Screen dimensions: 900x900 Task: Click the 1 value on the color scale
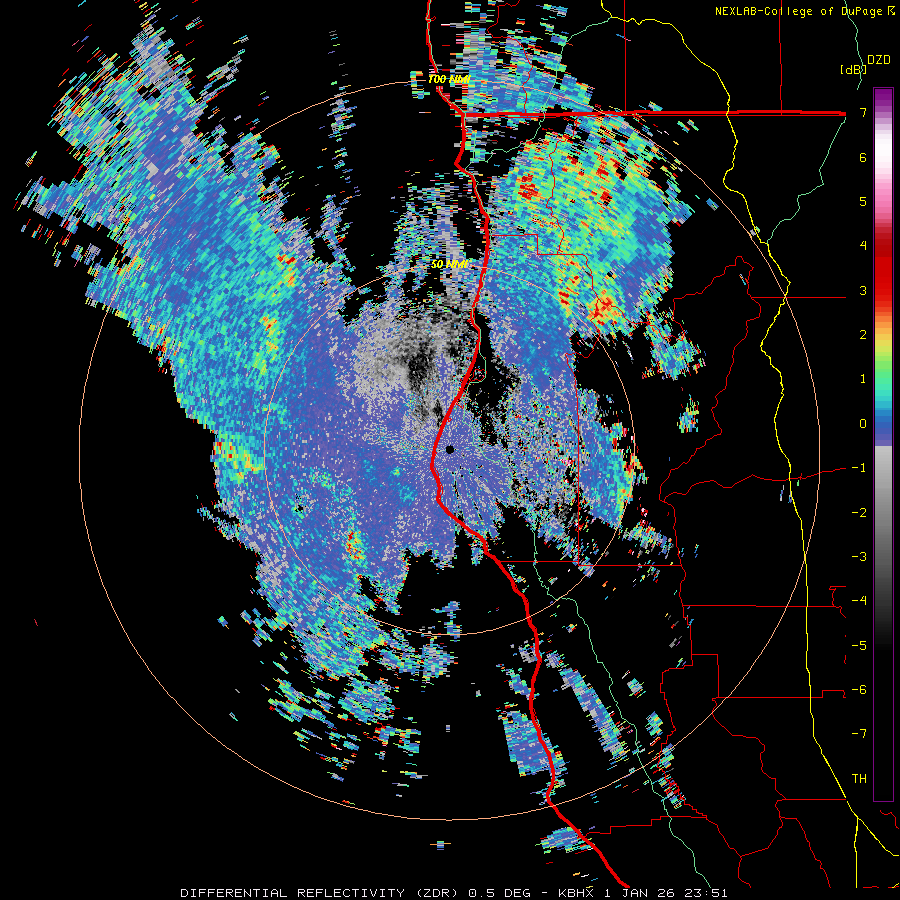[x=863, y=379]
